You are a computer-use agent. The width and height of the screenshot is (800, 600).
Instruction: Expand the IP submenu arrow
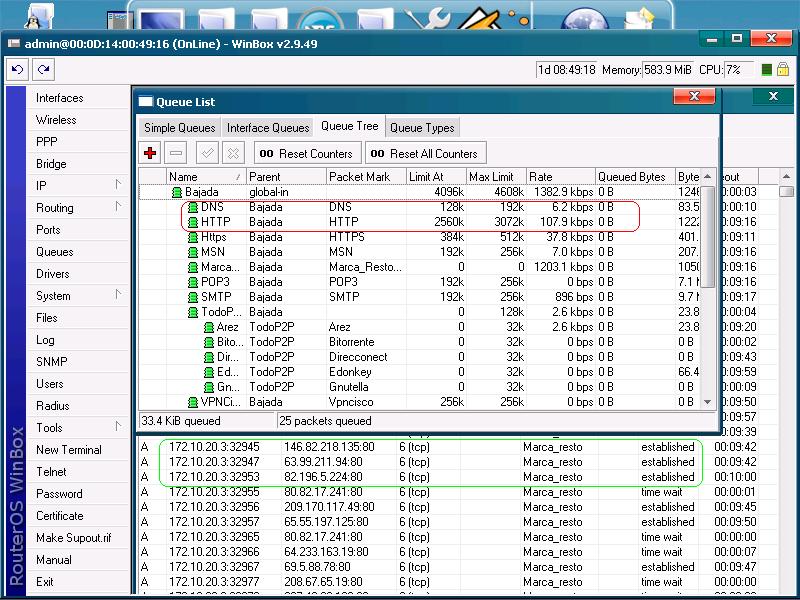point(118,185)
